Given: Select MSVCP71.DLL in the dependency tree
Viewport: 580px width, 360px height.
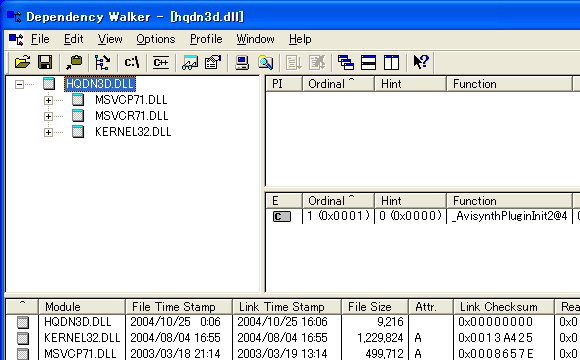Looking at the screenshot, I should point(131,100).
